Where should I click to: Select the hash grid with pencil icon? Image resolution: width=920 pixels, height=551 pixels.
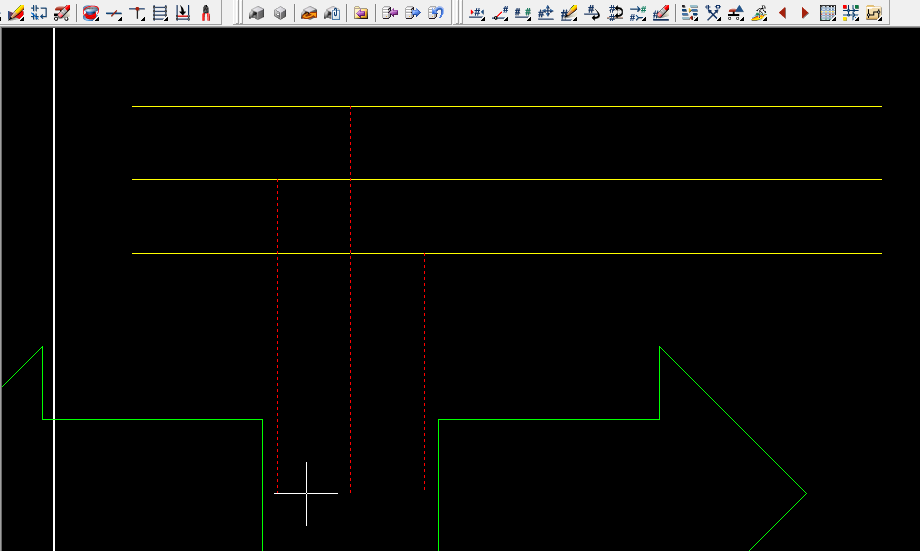(569, 13)
